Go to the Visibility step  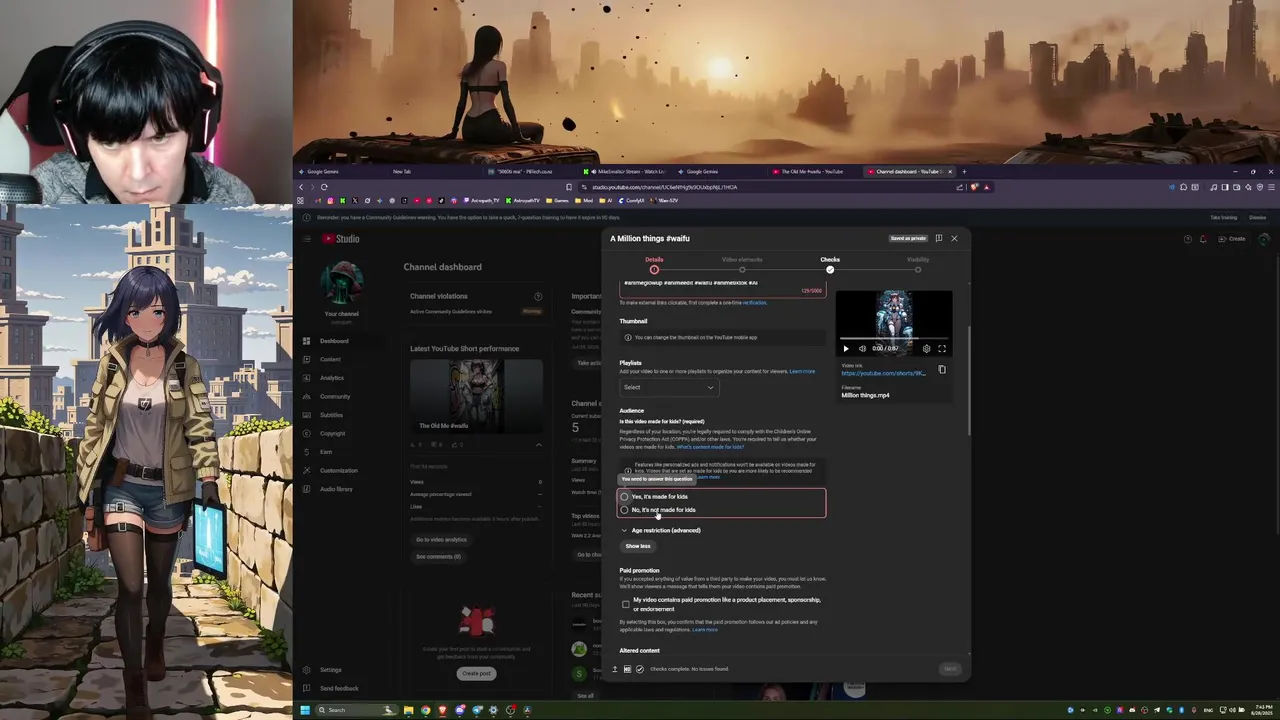point(918,264)
